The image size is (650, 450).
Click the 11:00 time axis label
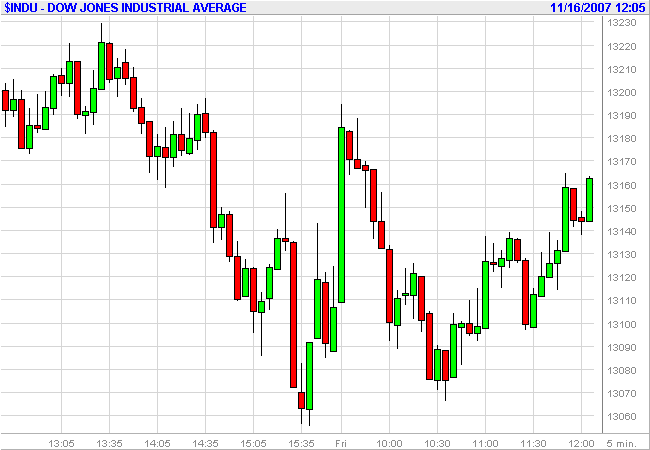pos(485,444)
